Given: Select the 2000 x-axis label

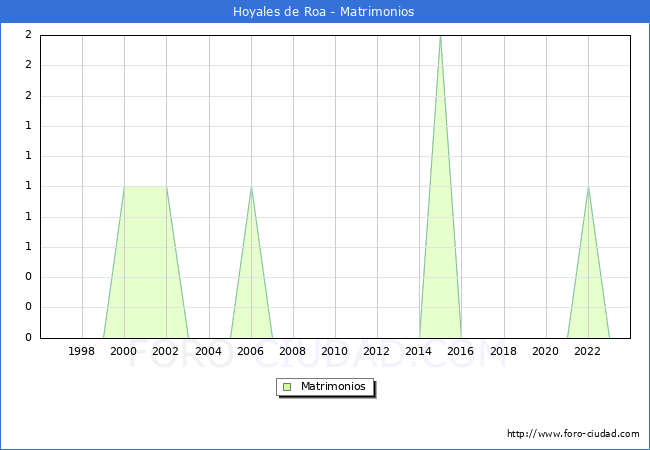Looking at the screenshot, I should [x=124, y=351].
